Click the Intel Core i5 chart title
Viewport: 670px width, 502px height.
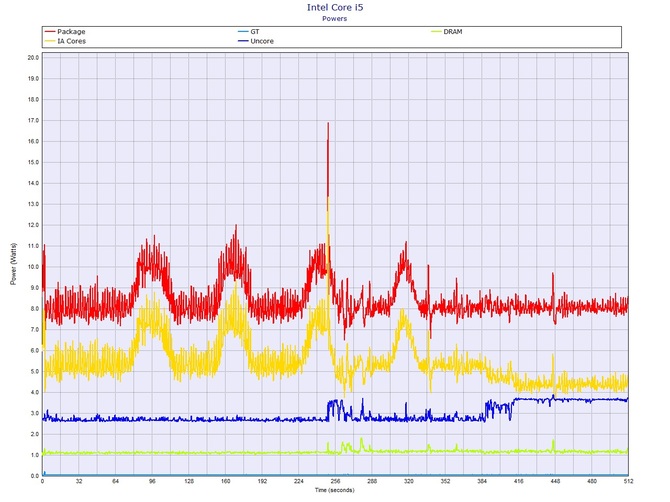[335, 8]
